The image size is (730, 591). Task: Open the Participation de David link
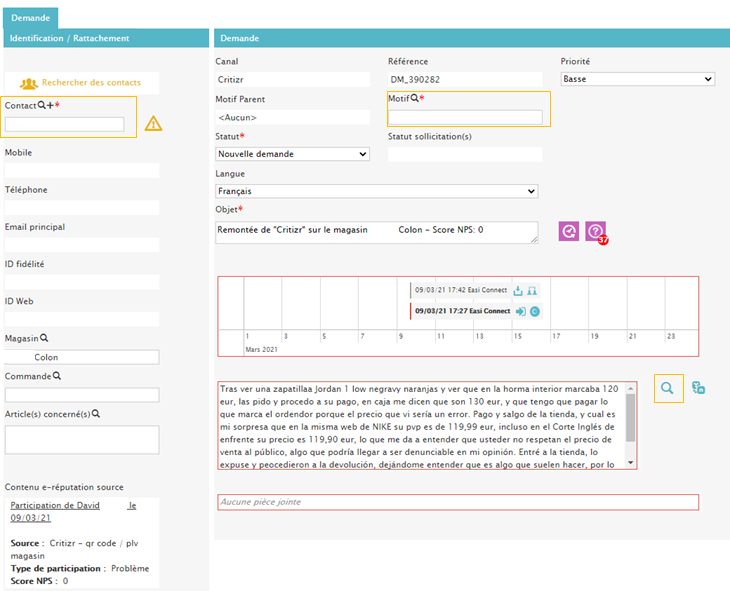56,505
